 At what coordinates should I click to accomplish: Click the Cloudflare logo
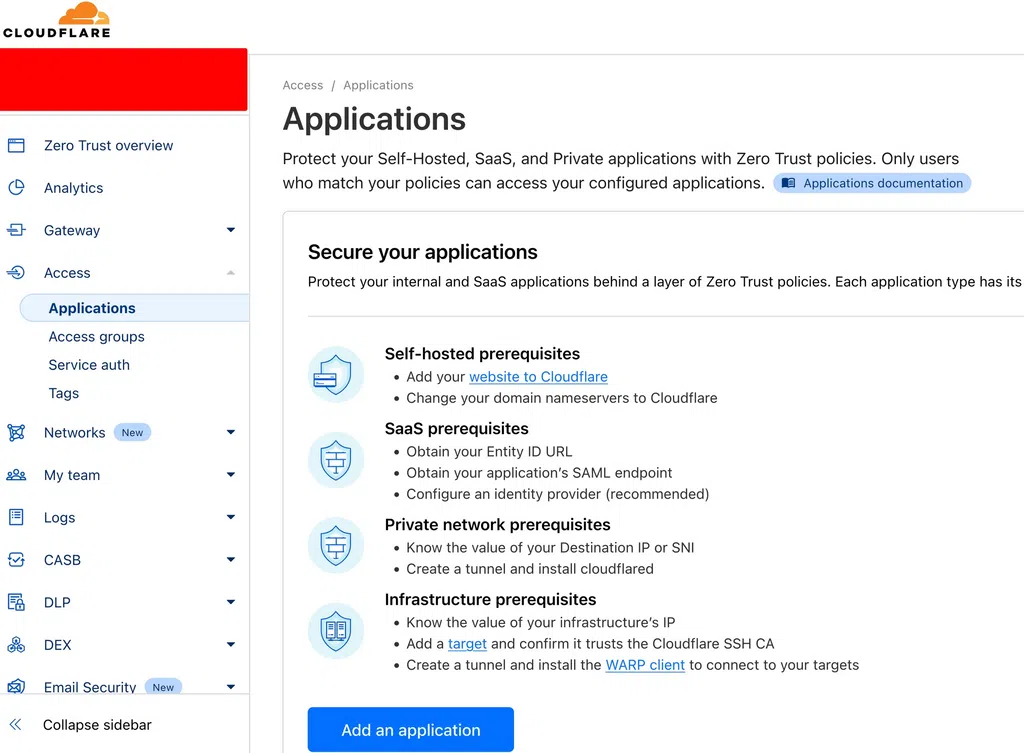57,20
